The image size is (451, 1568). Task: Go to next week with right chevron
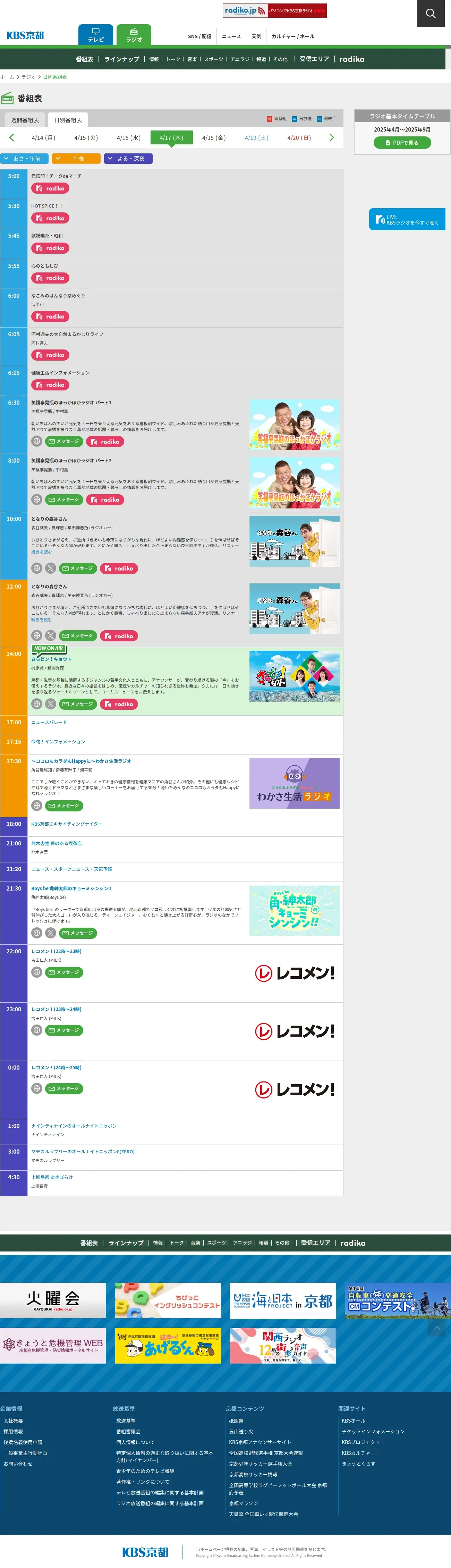(332, 137)
